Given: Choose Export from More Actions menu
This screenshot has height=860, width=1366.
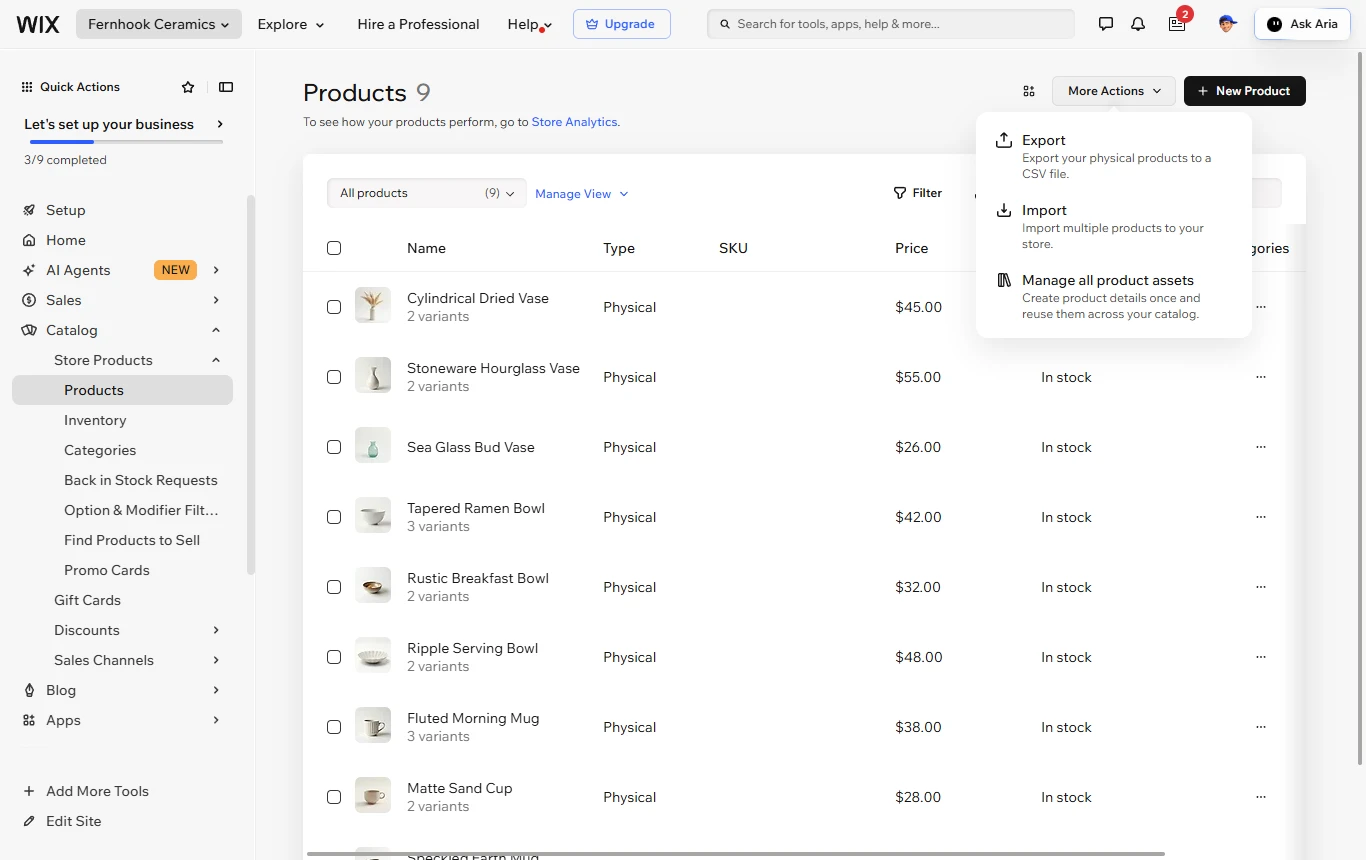Looking at the screenshot, I should (1114, 156).
